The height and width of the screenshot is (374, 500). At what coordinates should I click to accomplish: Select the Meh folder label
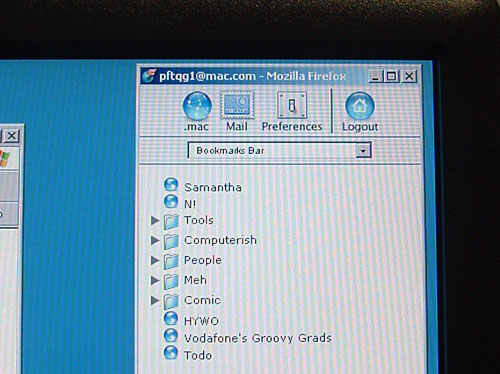[196, 280]
